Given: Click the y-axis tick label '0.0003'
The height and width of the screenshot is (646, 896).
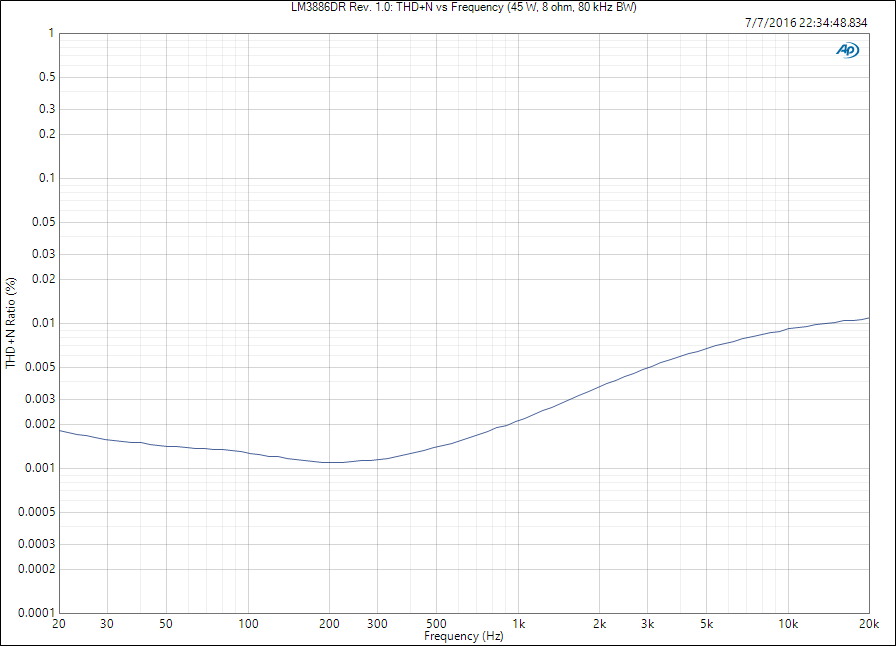Looking at the screenshot, I should pyautogui.click(x=37, y=544).
